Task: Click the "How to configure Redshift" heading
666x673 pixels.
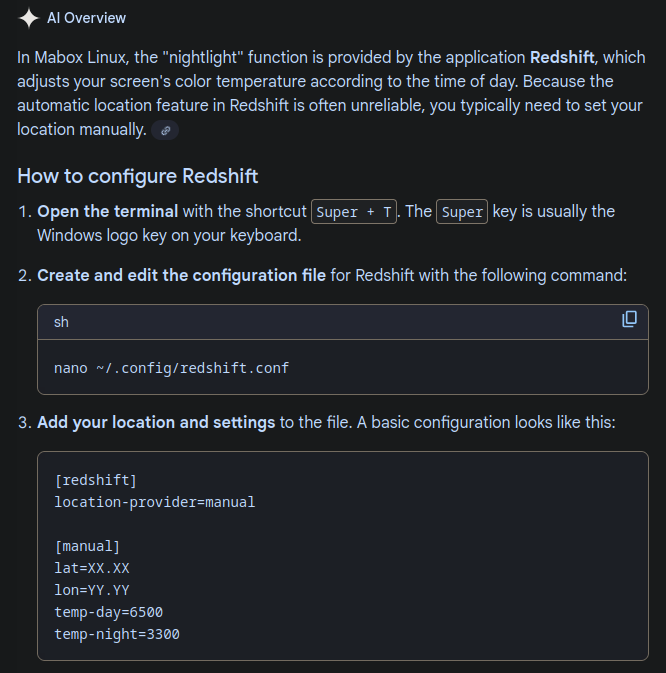Action: (x=138, y=177)
